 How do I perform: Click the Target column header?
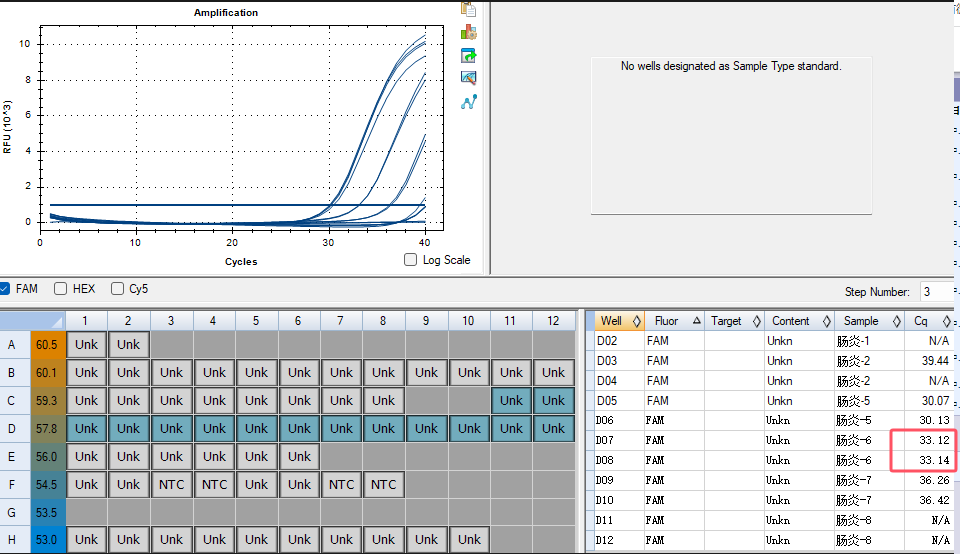[733, 321]
